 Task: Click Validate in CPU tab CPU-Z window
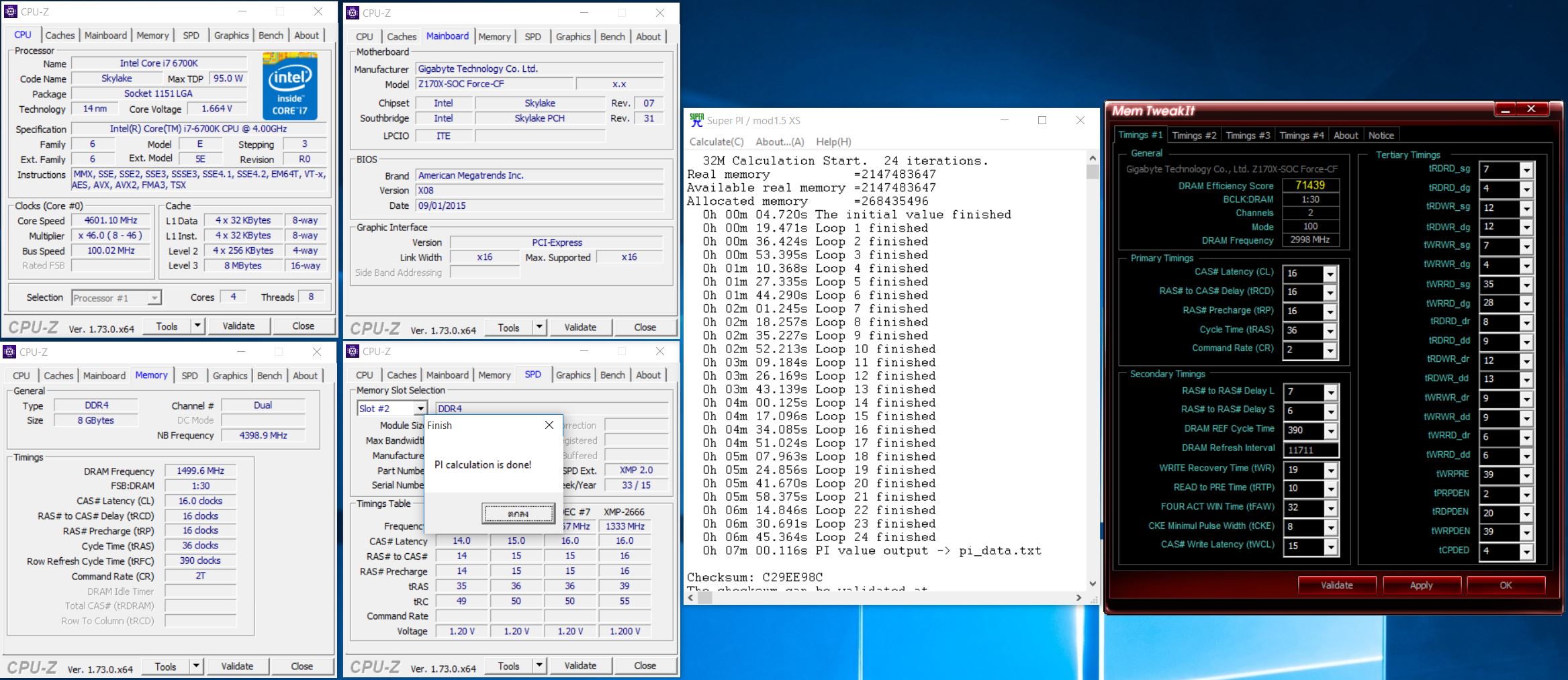pyautogui.click(x=238, y=326)
